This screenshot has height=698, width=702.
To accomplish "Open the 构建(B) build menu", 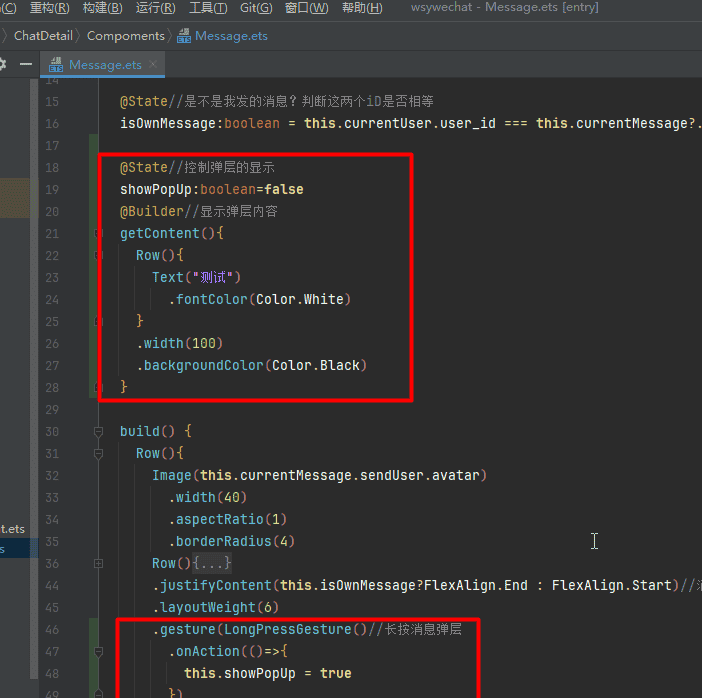I will [102, 8].
